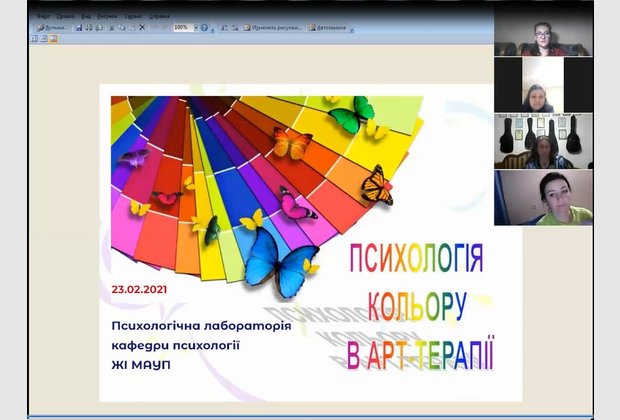Click the Copy icon in the toolbar
This screenshot has width=620, height=420.
coord(121,28)
